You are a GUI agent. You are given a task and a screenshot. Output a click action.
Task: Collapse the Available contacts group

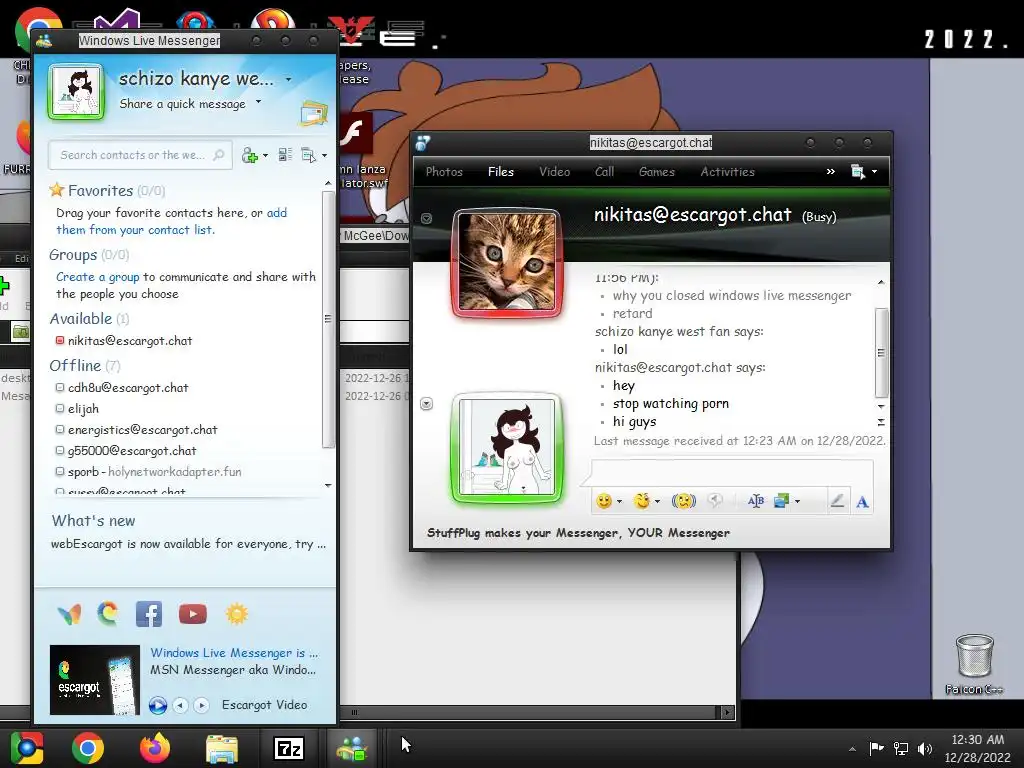[89, 319]
